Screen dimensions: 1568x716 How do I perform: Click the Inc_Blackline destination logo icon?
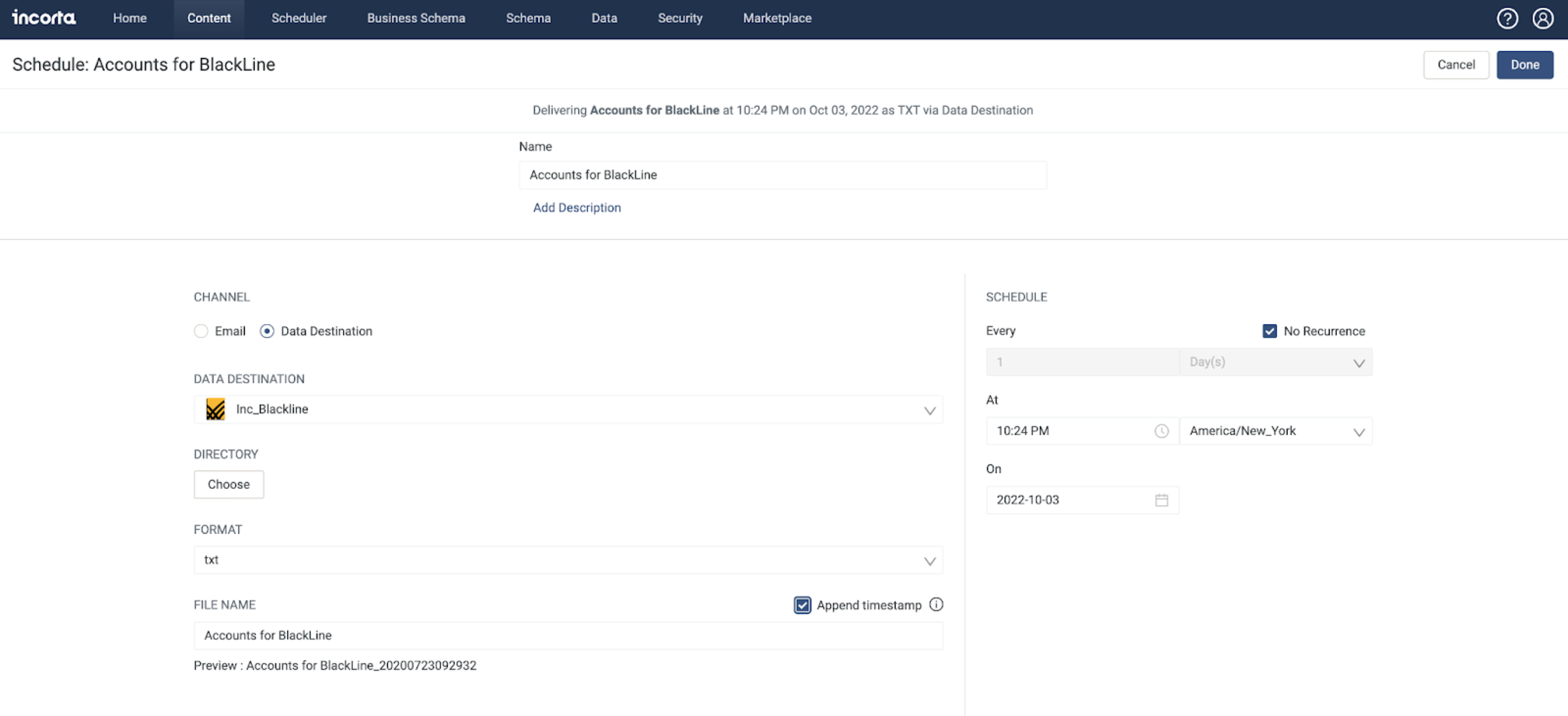click(x=216, y=409)
